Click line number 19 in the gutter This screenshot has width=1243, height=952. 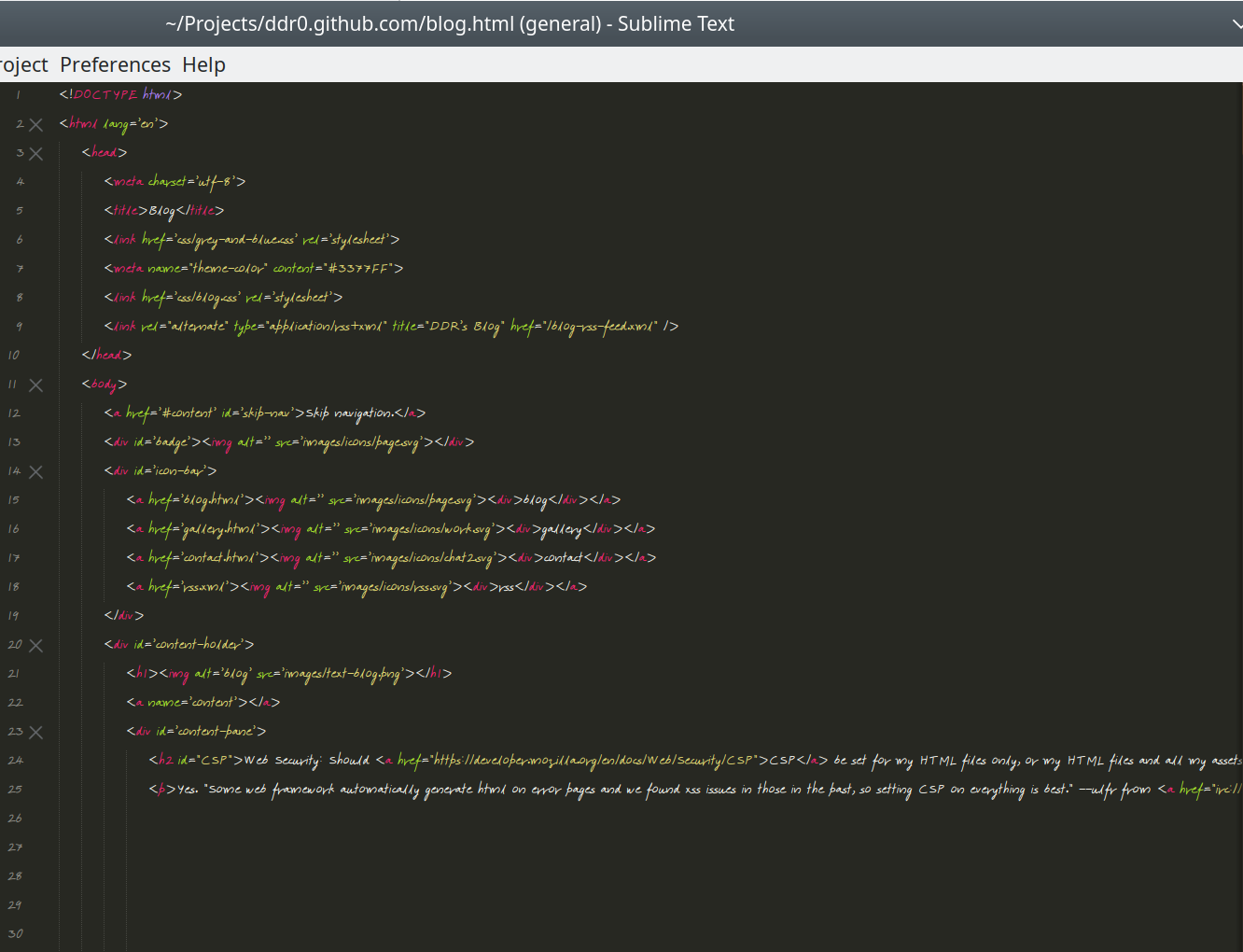[x=13, y=615]
